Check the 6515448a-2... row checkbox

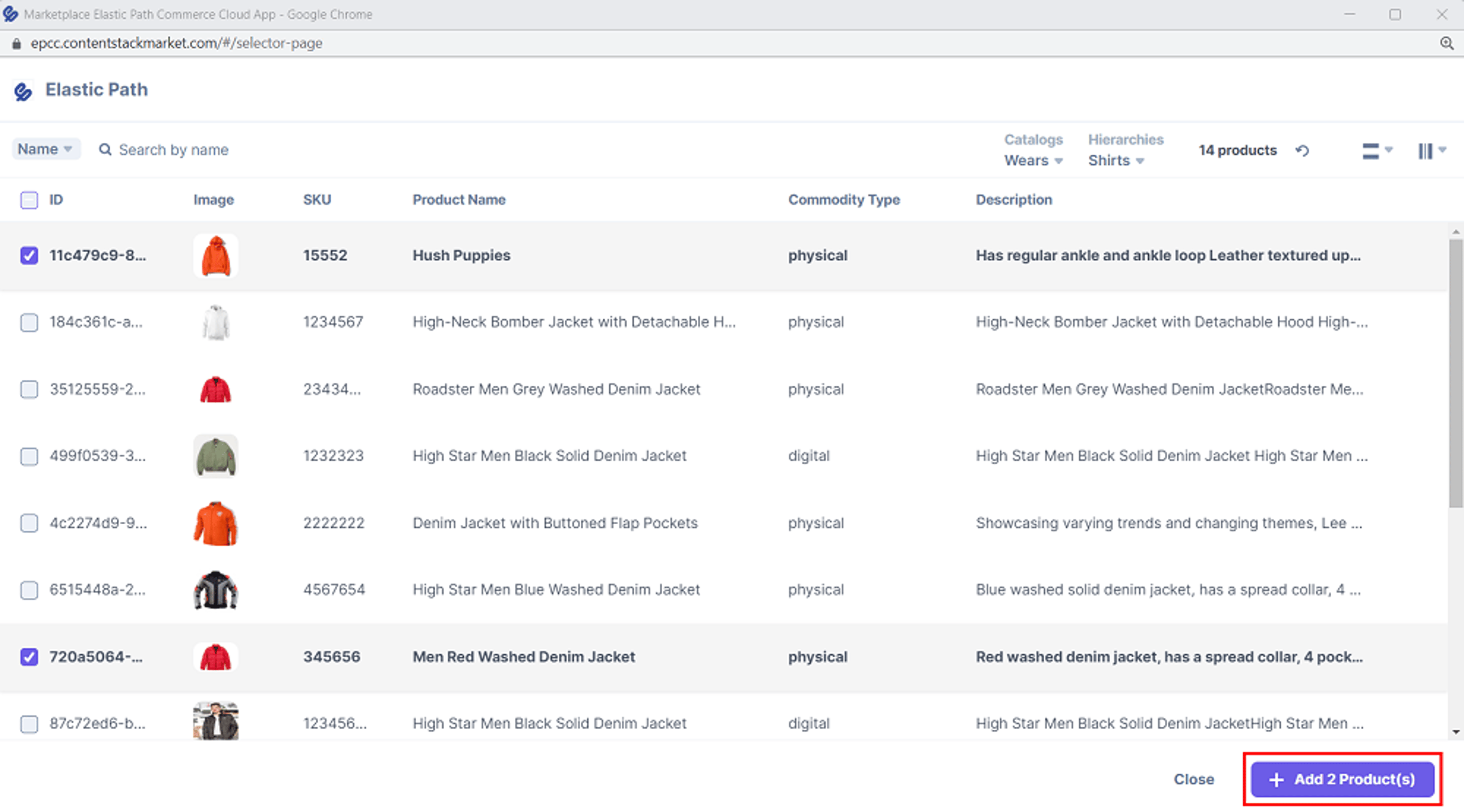pyautogui.click(x=29, y=590)
